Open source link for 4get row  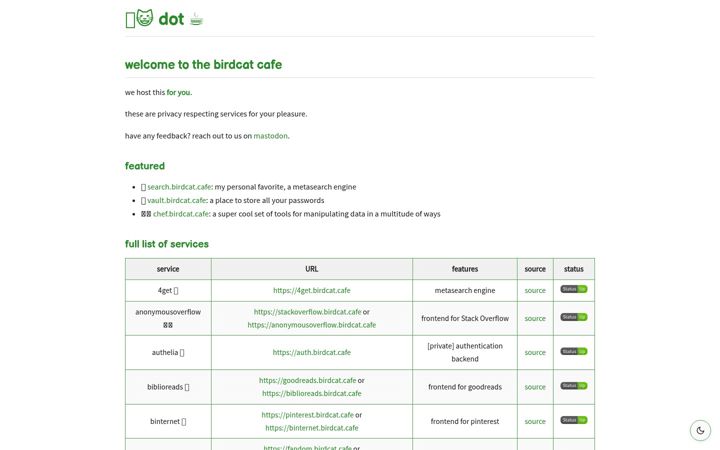click(x=535, y=290)
